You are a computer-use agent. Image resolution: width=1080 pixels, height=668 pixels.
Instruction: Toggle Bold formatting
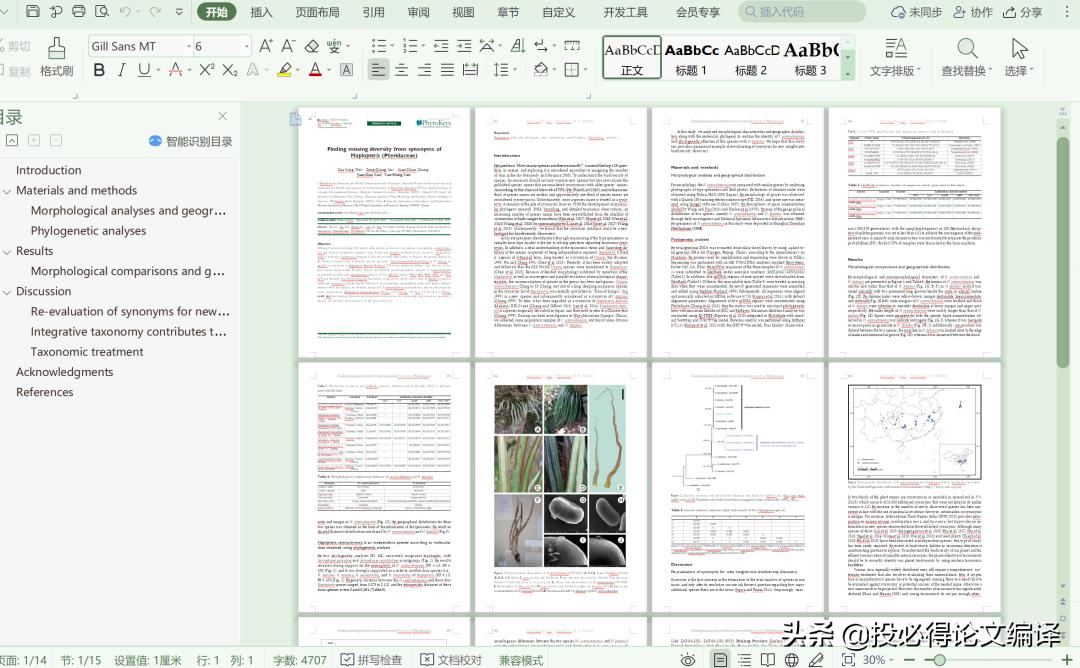coord(99,70)
